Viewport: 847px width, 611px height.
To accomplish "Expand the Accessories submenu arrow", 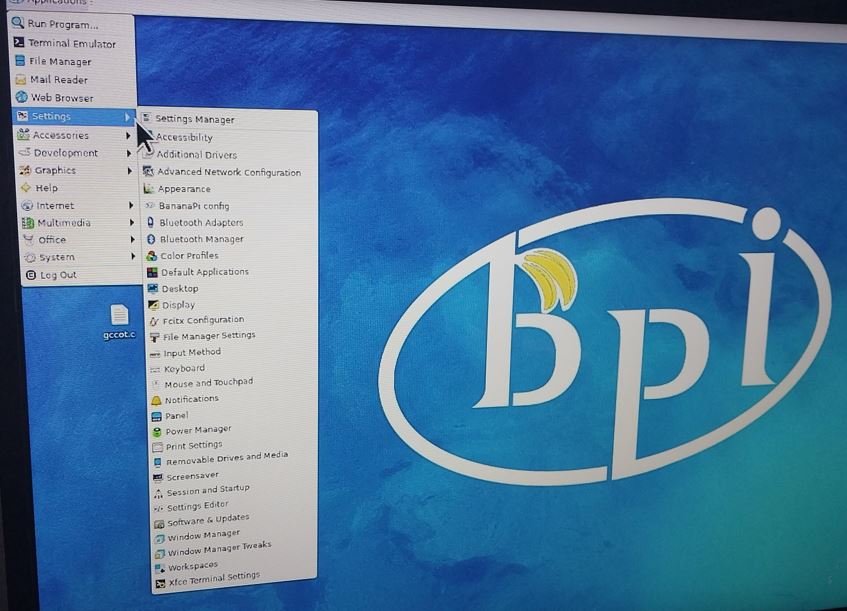I will point(128,135).
